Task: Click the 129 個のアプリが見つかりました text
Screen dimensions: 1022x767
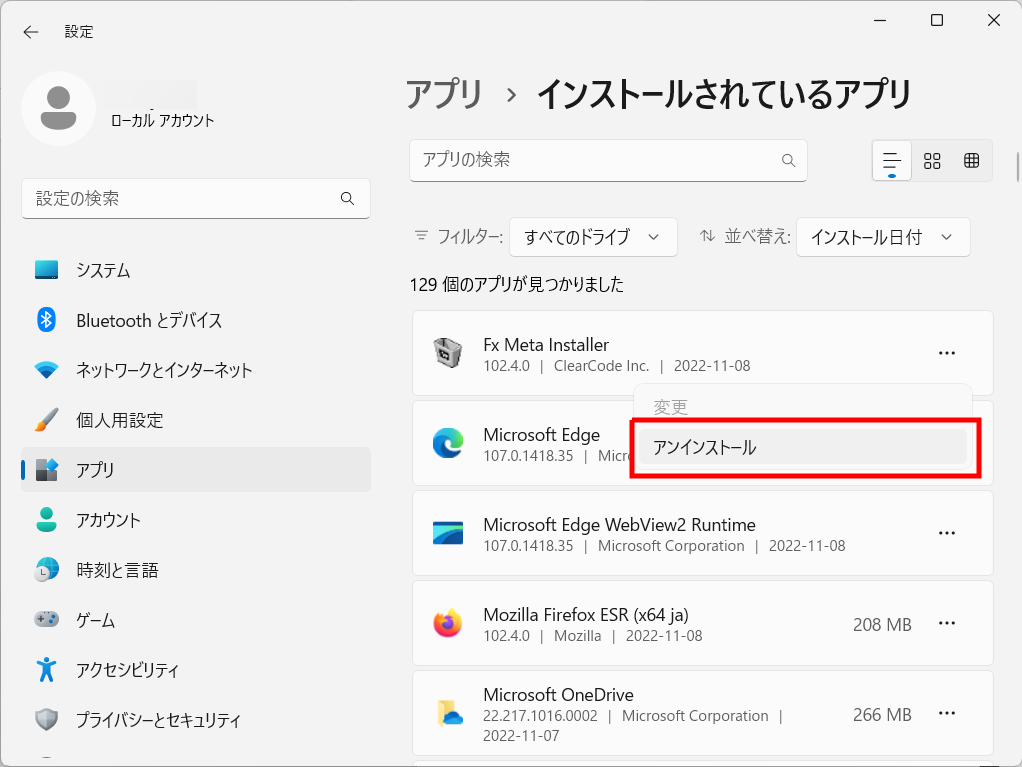Action: tap(517, 285)
